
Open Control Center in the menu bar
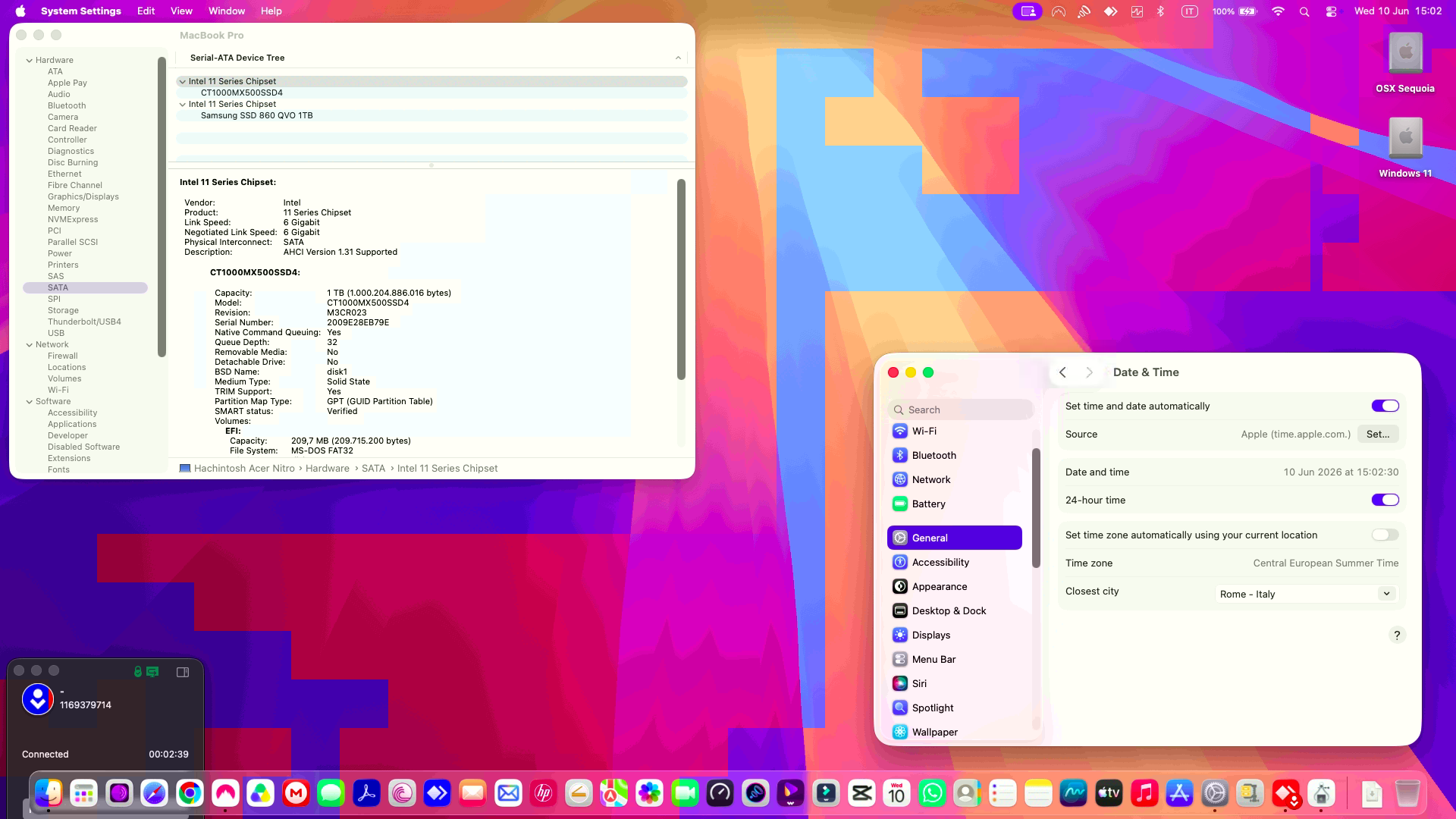pyautogui.click(x=1331, y=11)
